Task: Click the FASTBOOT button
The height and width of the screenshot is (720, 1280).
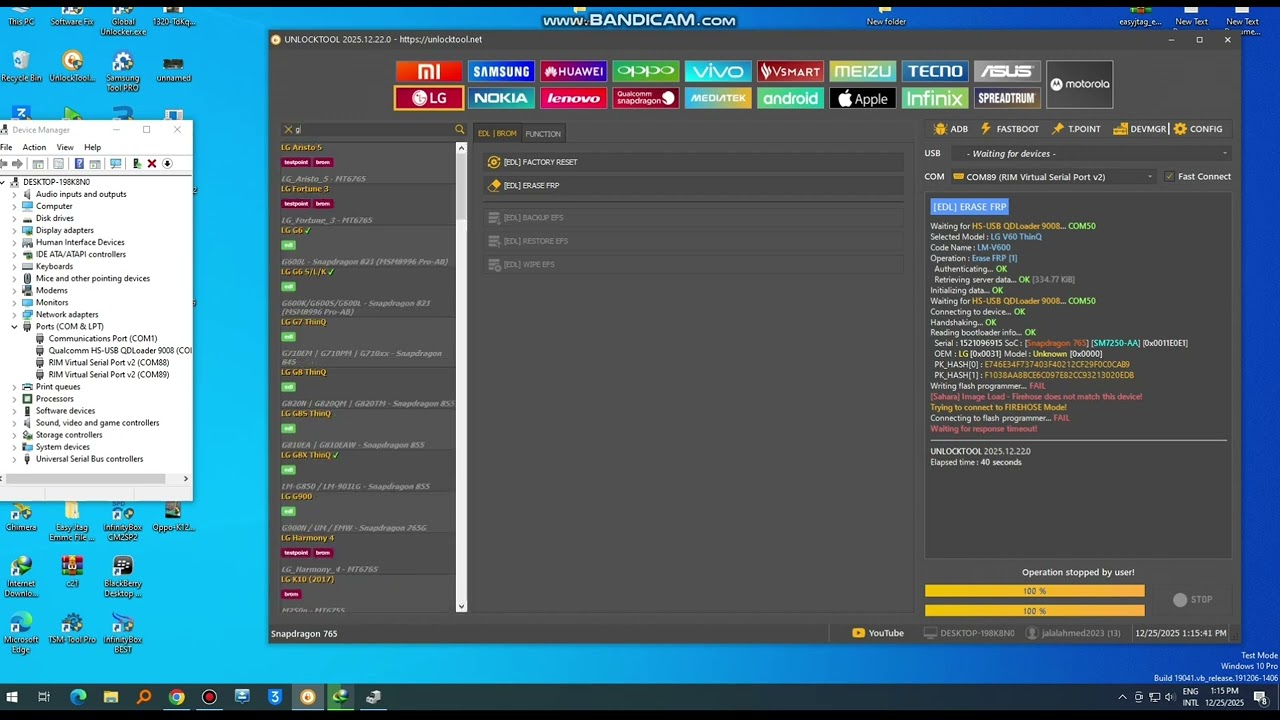Action: [x=1010, y=129]
